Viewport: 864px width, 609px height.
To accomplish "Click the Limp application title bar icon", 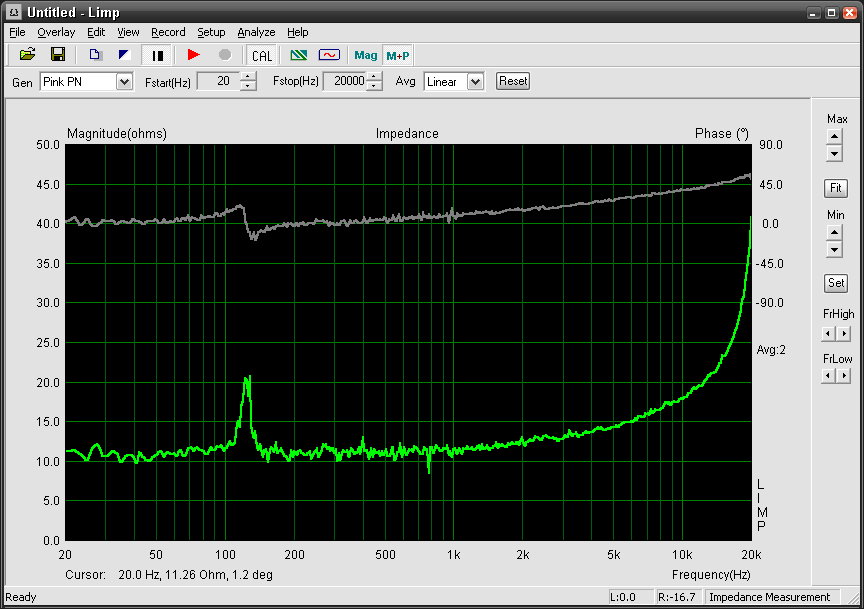I will pos(14,12).
